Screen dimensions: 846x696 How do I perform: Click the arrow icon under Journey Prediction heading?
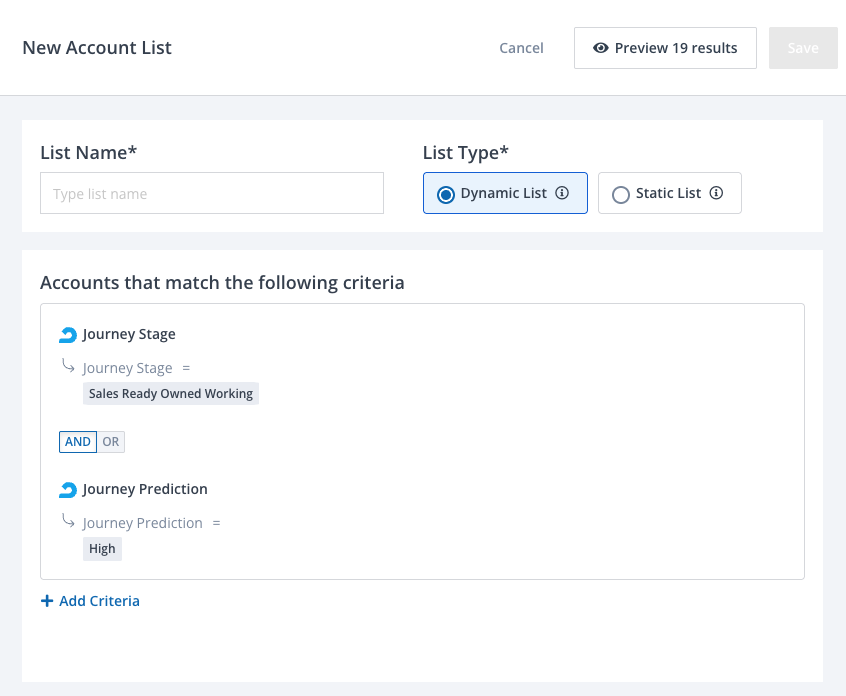coord(68,521)
